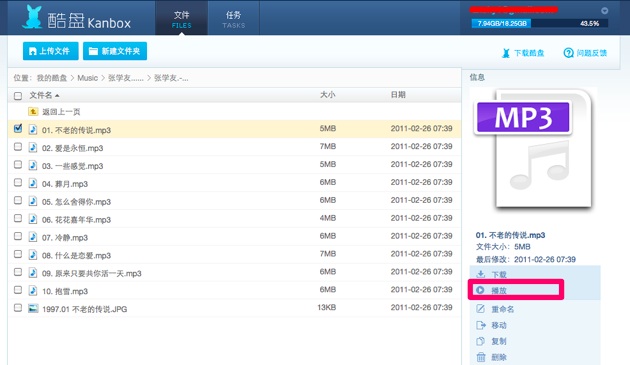This screenshot has width=630, height=365.
Task: Check the box for 04. 葬月.mp3
Action: pos(18,182)
